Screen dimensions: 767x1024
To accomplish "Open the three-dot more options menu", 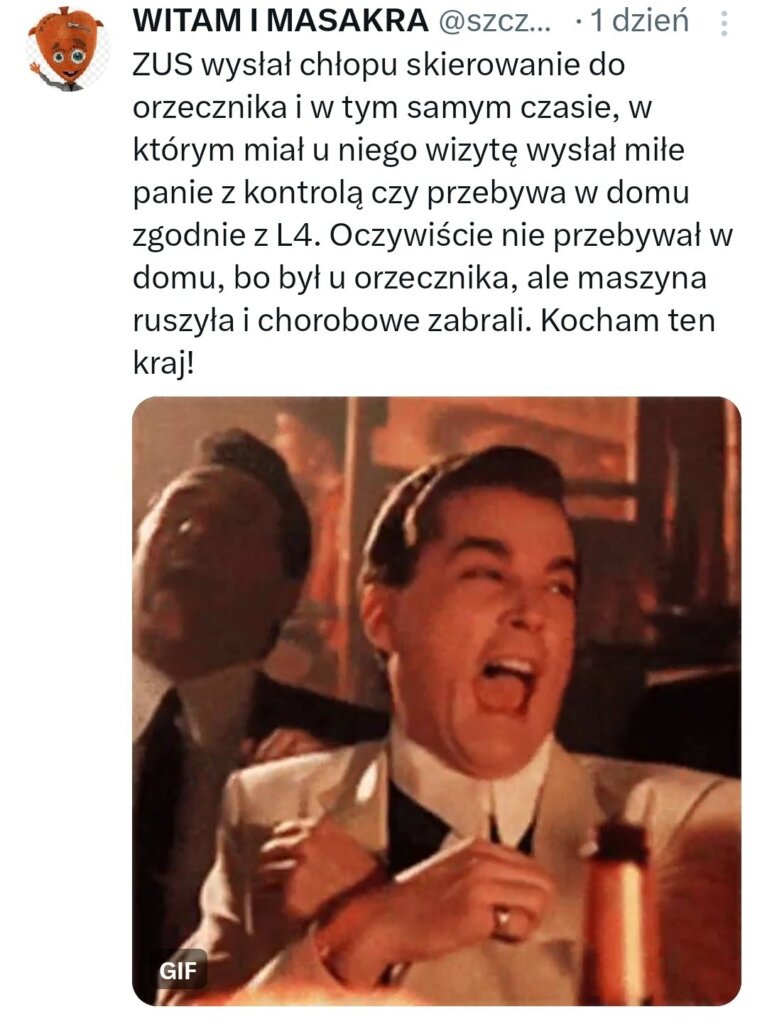I will (x=724, y=24).
